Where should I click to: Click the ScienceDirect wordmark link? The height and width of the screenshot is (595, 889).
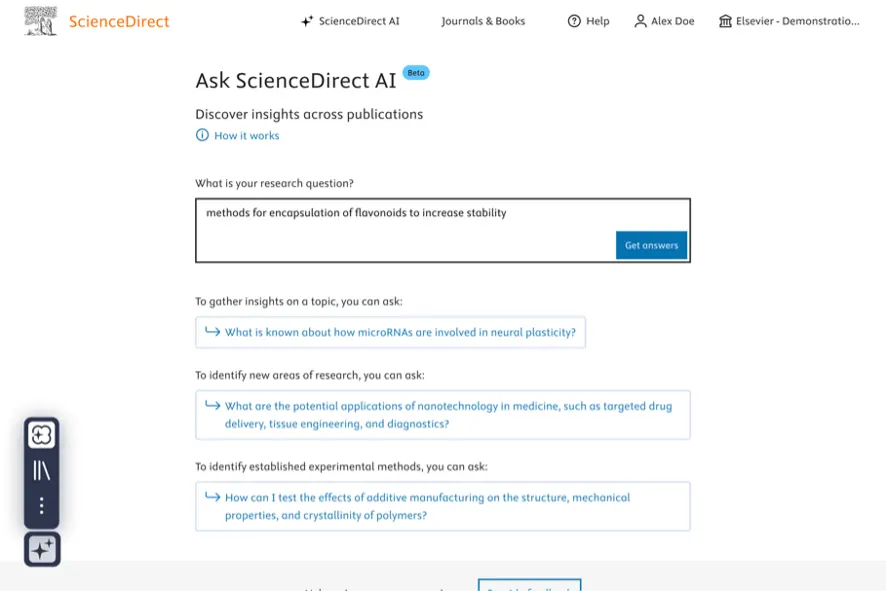pyautogui.click(x=119, y=22)
